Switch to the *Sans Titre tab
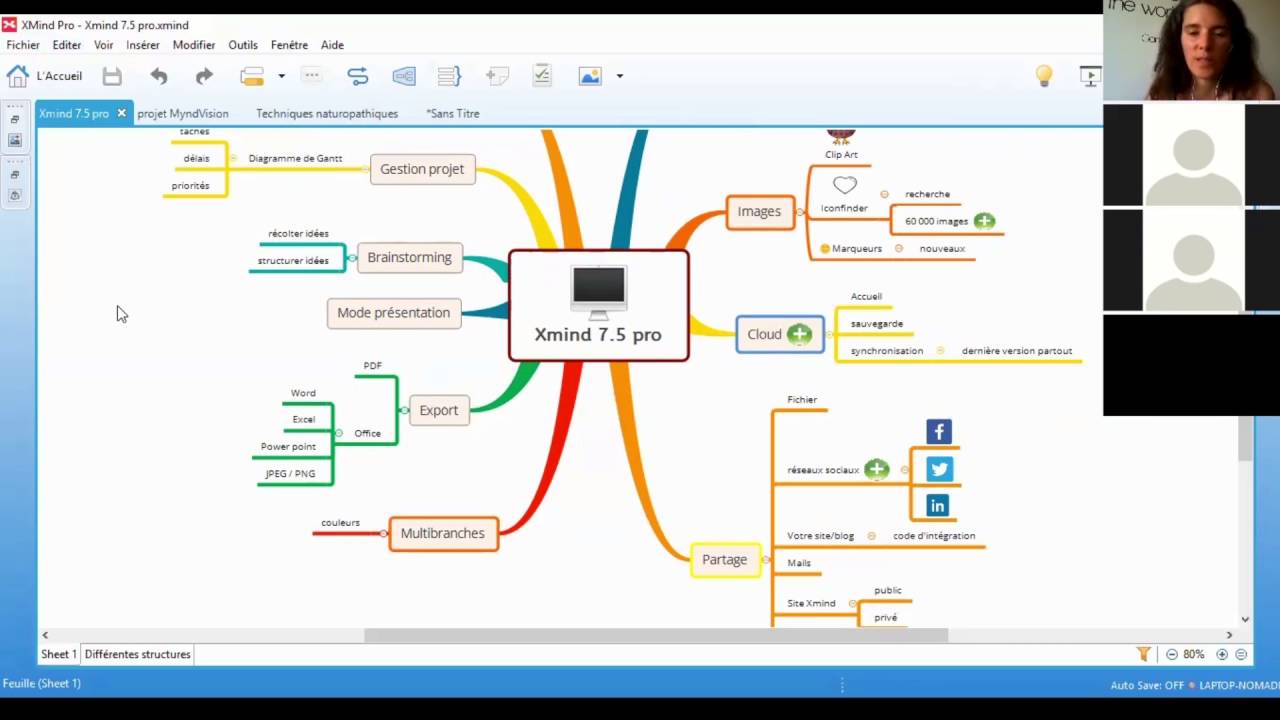 point(453,114)
